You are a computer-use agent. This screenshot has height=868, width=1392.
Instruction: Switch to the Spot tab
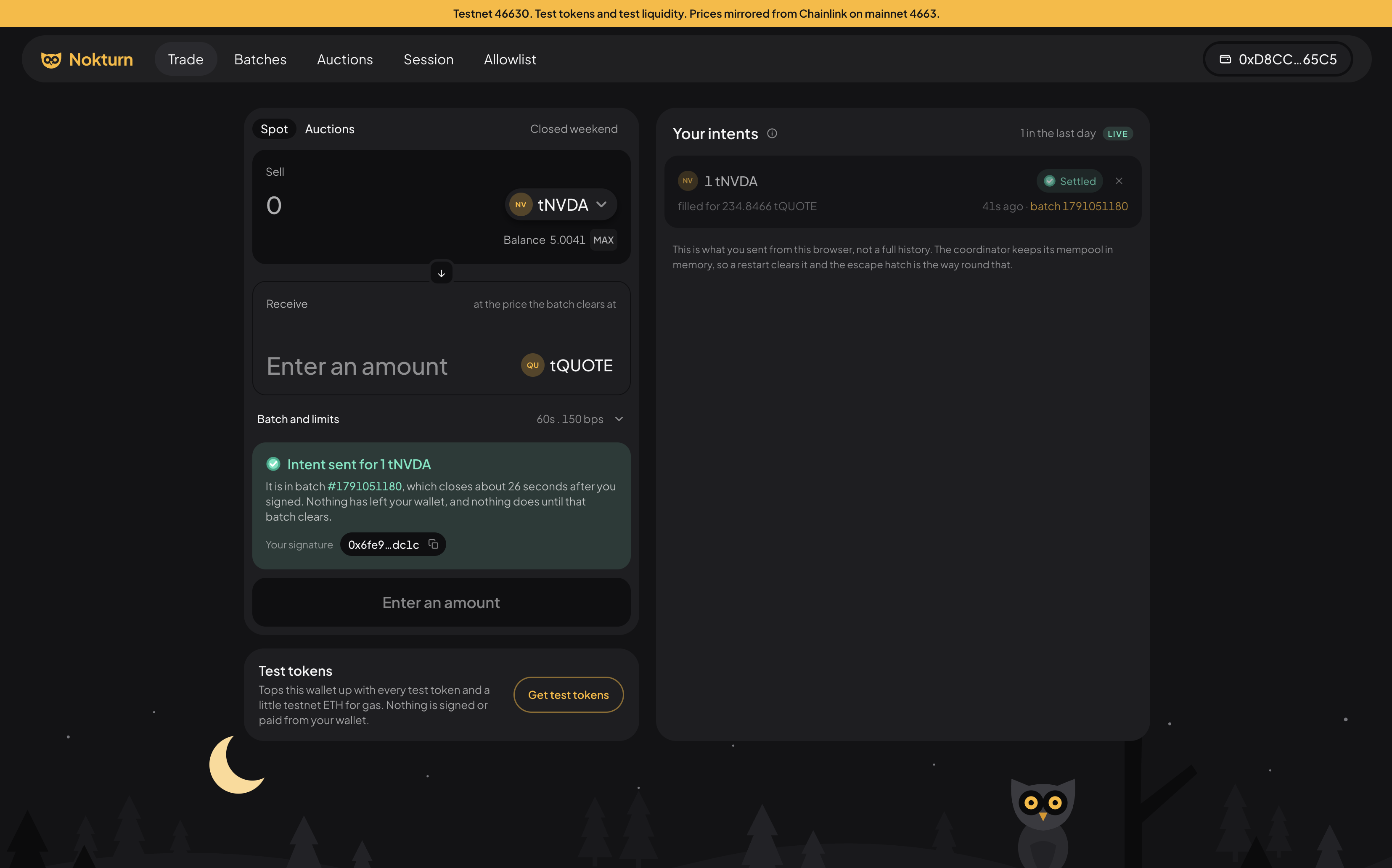point(274,129)
